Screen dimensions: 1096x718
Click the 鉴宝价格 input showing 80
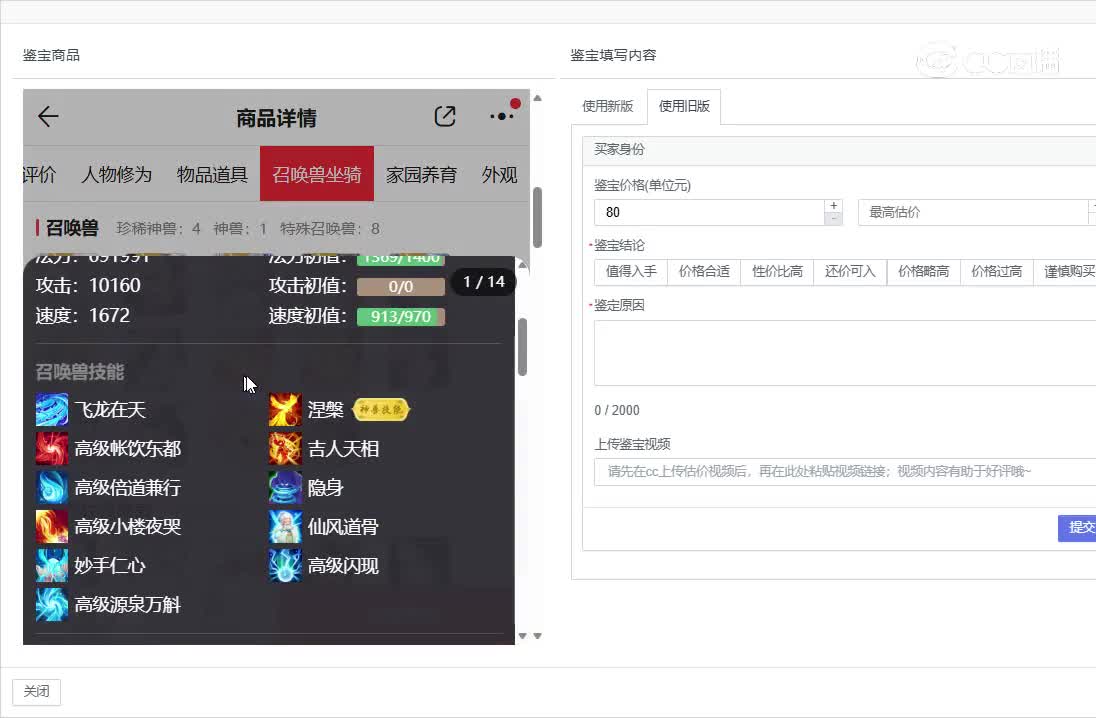tap(709, 213)
